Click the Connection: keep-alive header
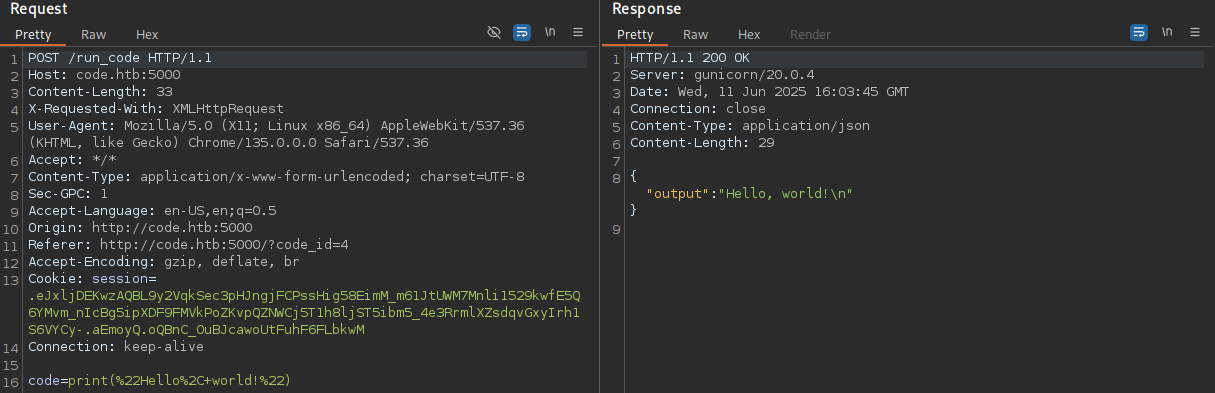The image size is (1215, 393). point(116,347)
